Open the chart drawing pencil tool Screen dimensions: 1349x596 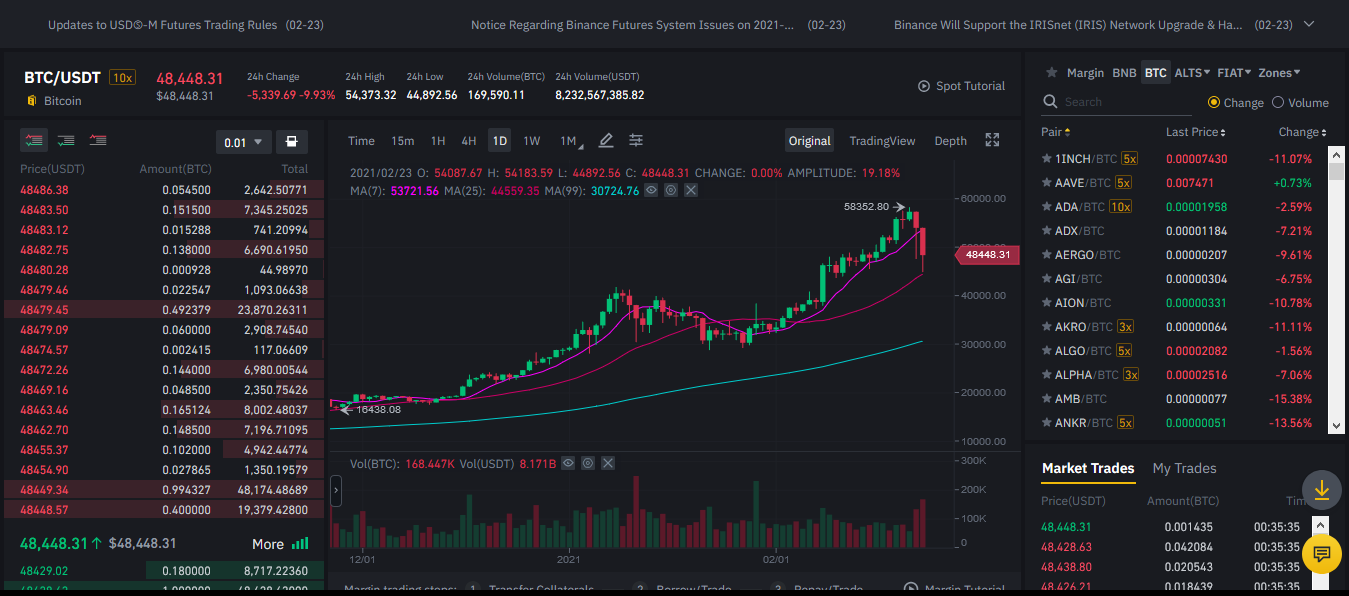[x=606, y=141]
